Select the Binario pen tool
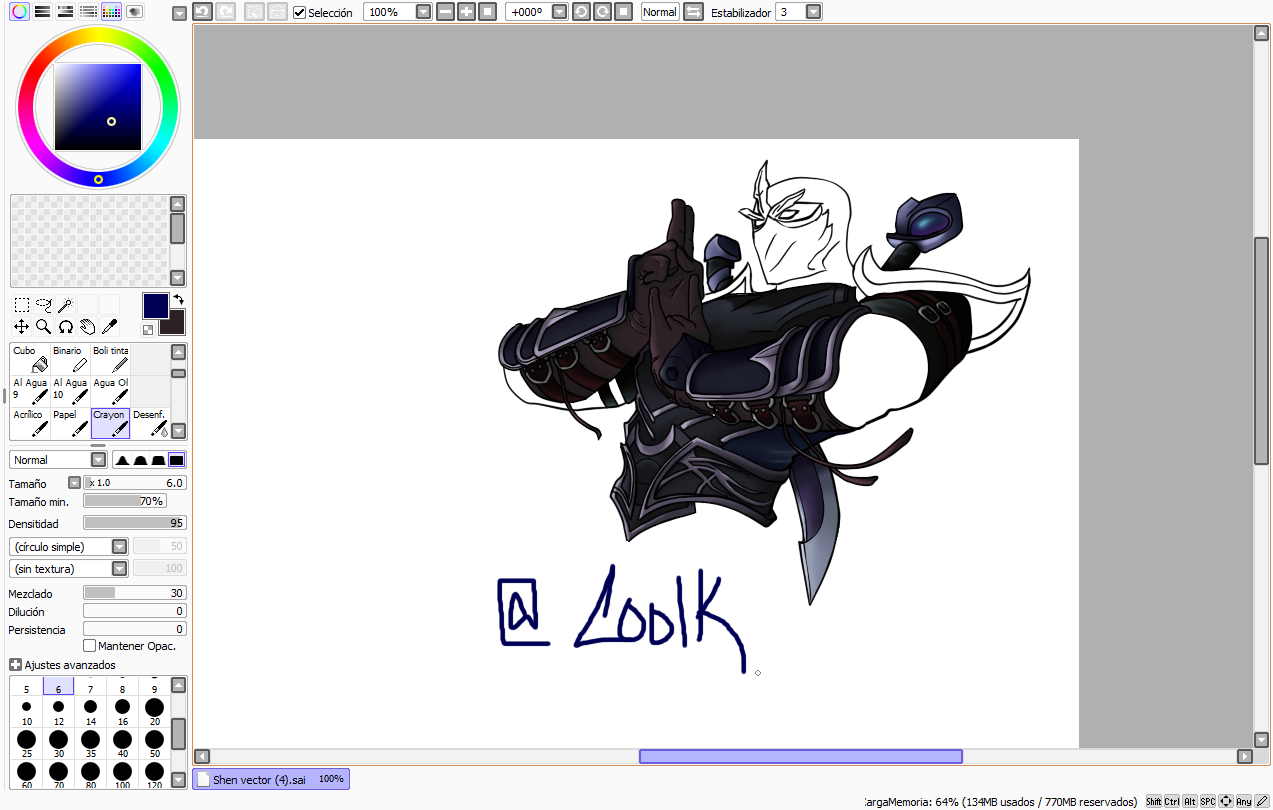The height and width of the screenshot is (810, 1273). (70, 359)
